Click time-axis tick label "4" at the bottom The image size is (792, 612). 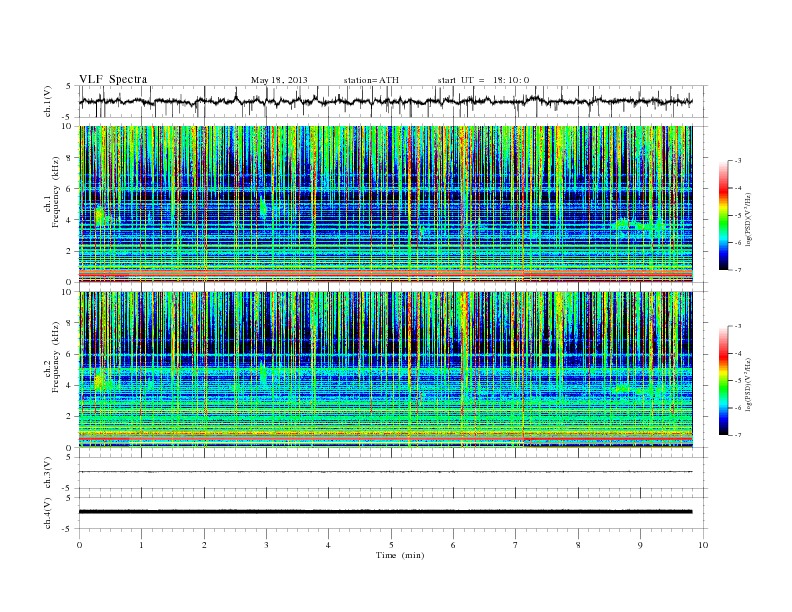[328, 545]
